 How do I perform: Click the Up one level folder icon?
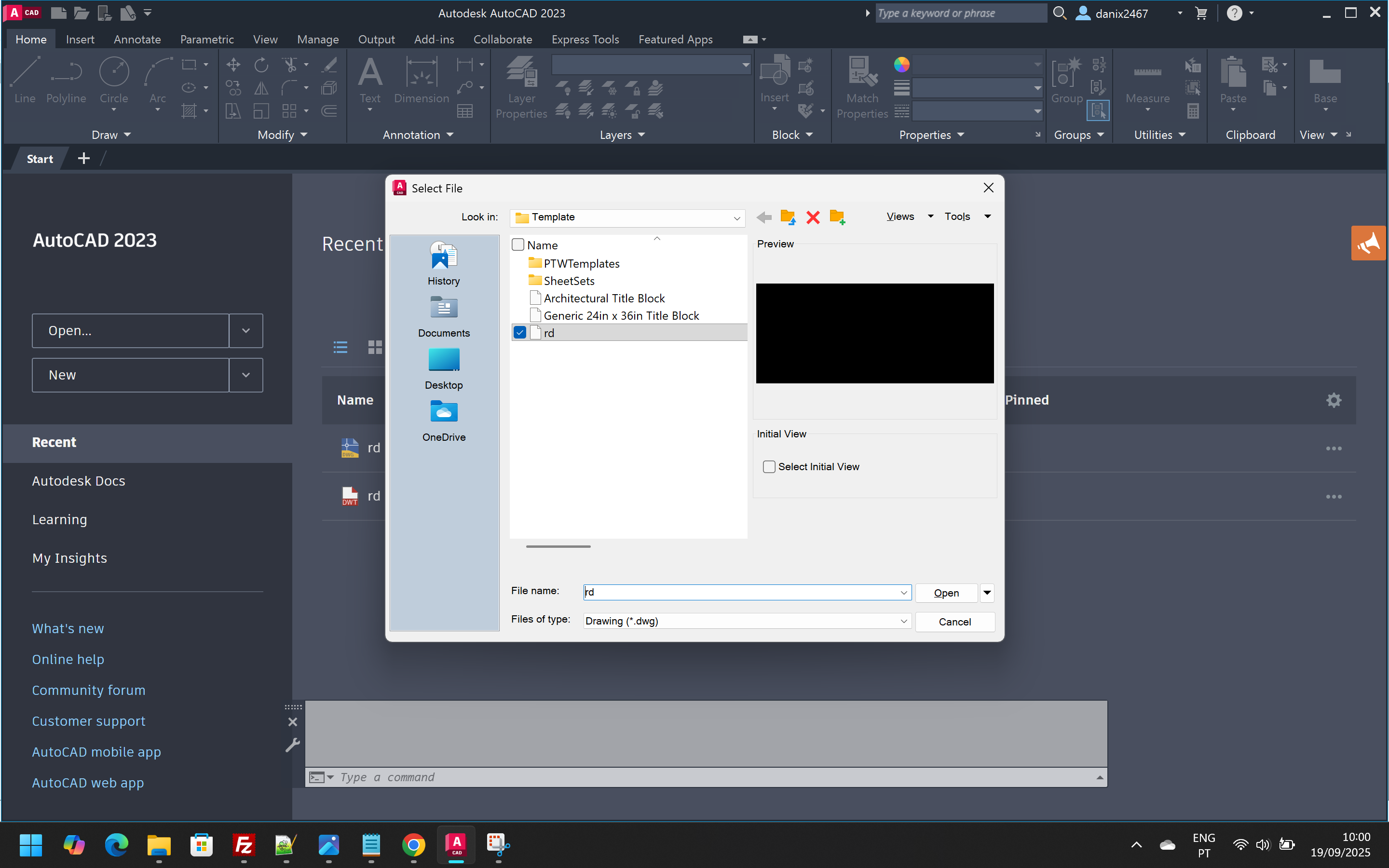pos(788,217)
